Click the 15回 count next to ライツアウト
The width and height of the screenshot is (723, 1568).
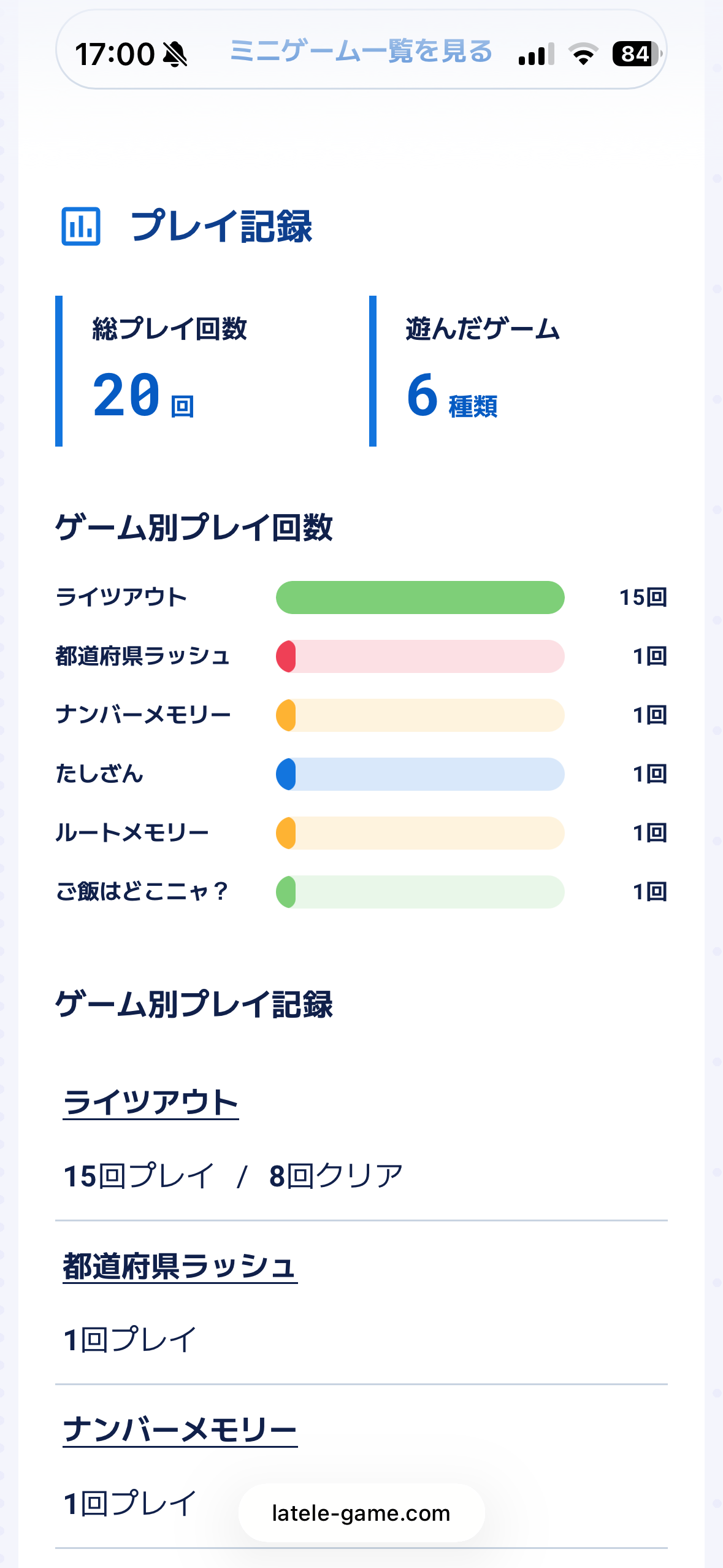point(643,598)
